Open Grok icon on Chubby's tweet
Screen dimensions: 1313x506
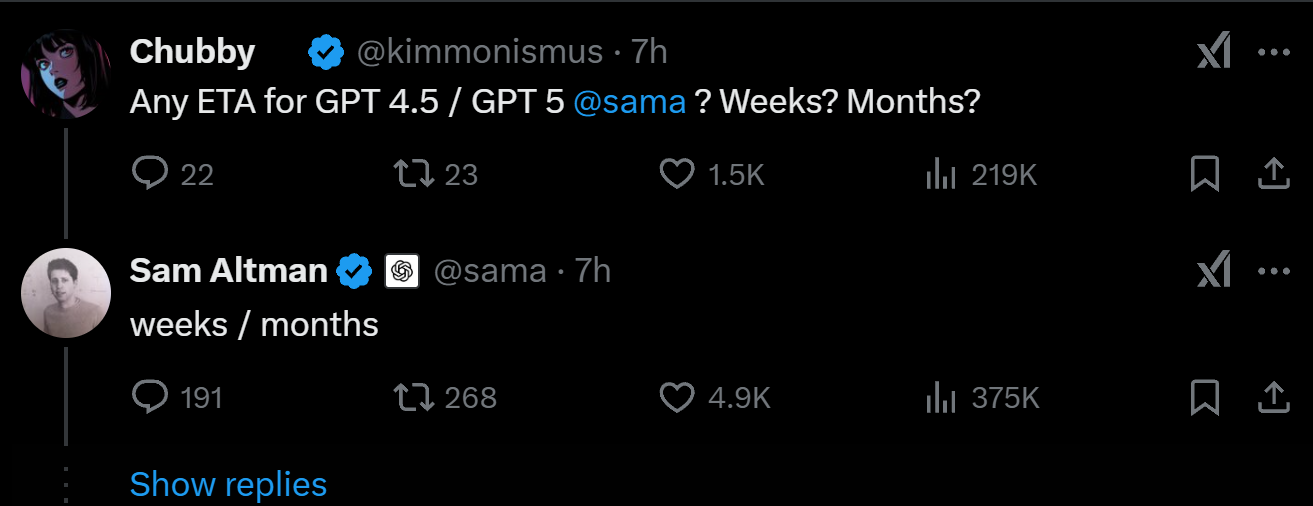tap(1213, 52)
